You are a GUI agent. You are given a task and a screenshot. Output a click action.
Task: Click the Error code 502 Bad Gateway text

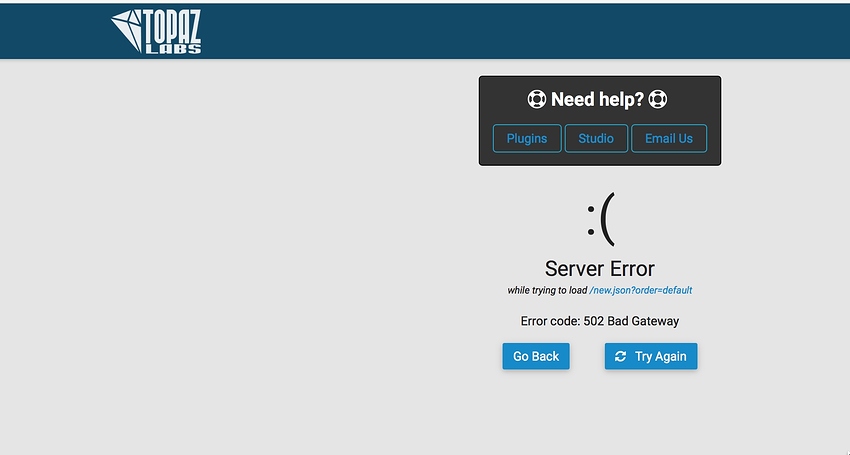pos(599,321)
